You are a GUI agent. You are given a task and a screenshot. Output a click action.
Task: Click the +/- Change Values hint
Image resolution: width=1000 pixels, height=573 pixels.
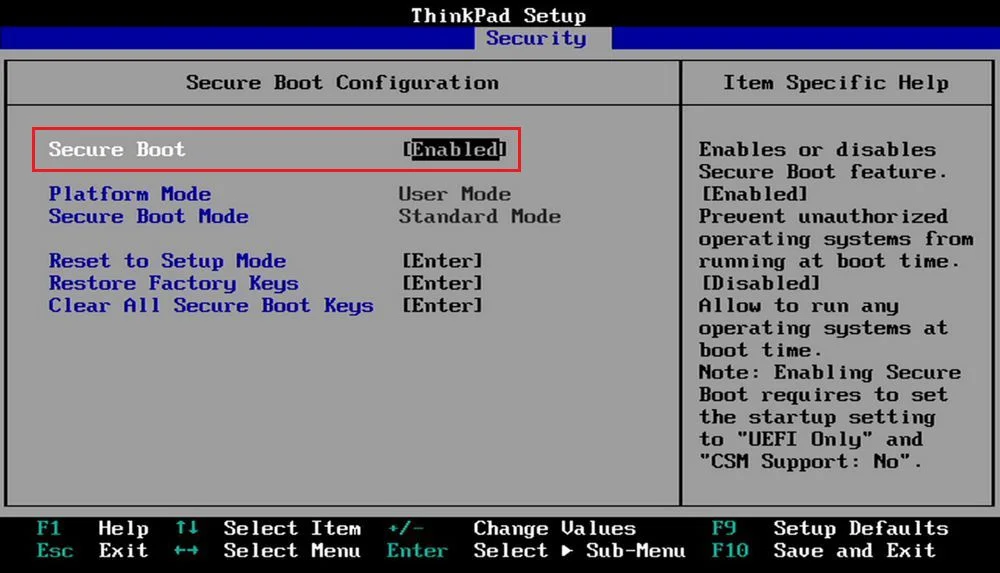(x=511, y=528)
